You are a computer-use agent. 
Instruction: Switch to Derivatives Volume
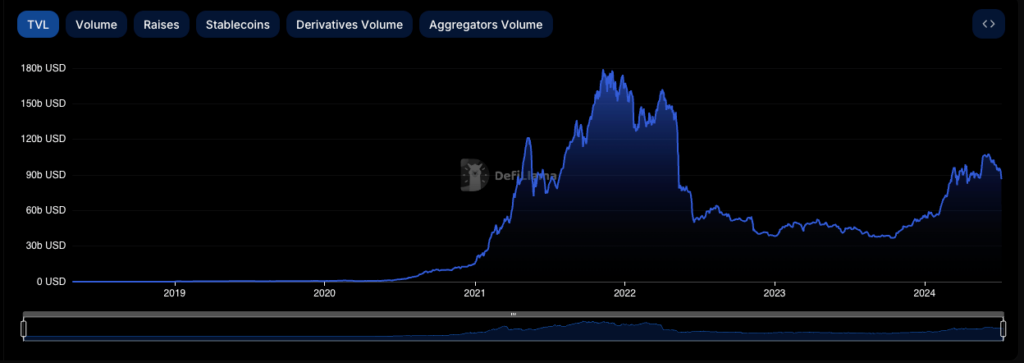[349, 25]
